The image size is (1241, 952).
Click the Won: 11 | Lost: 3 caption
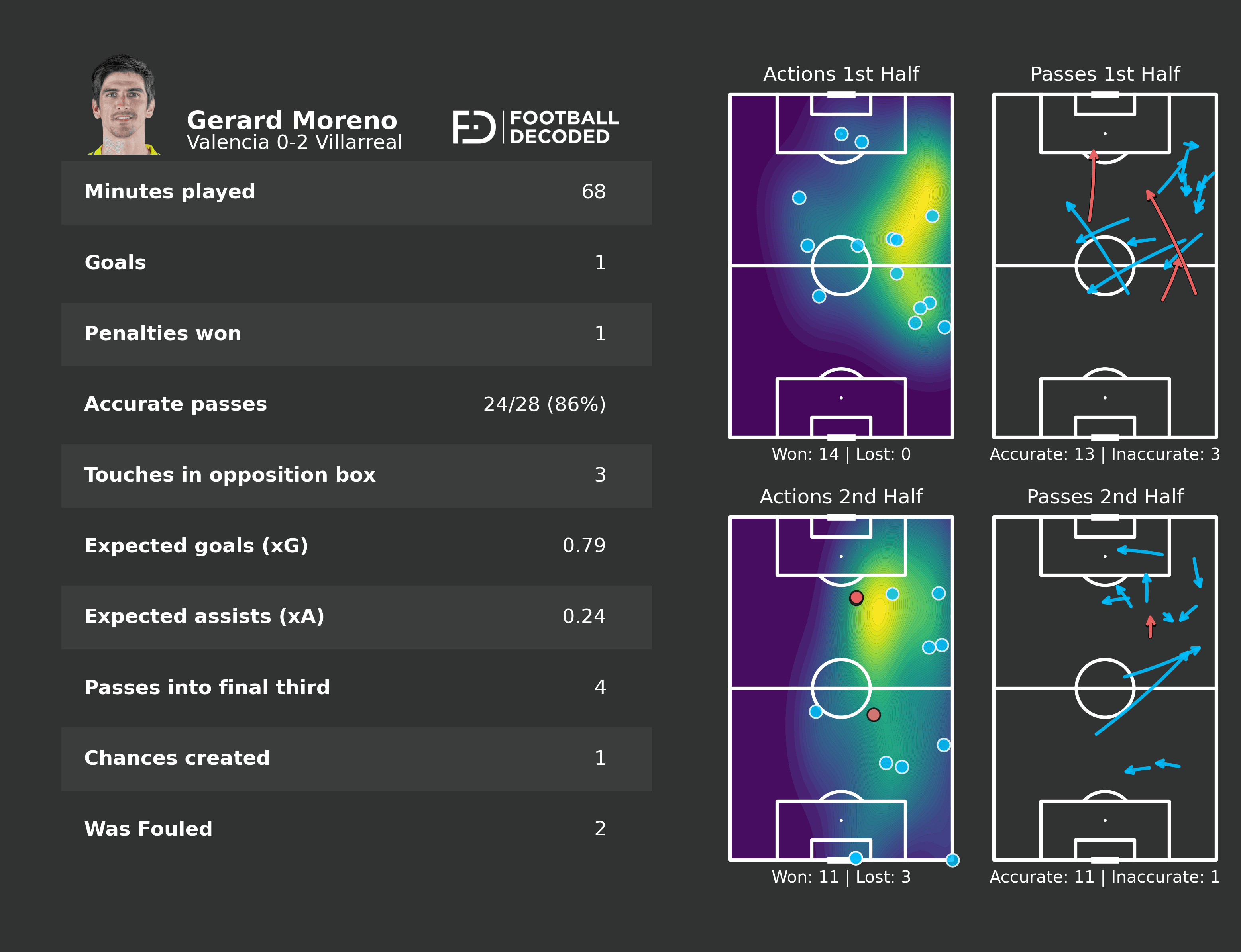click(x=841, y=877)
